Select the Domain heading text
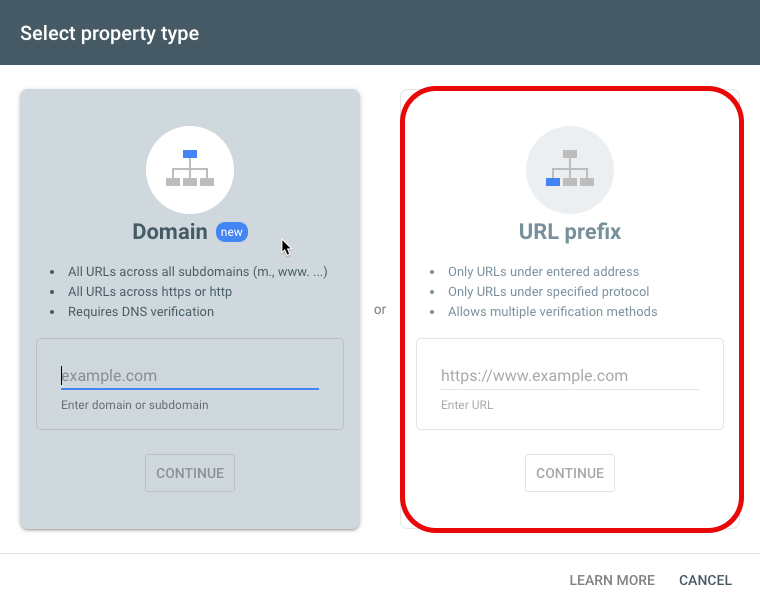760x606 pixels. coord(170,232)
